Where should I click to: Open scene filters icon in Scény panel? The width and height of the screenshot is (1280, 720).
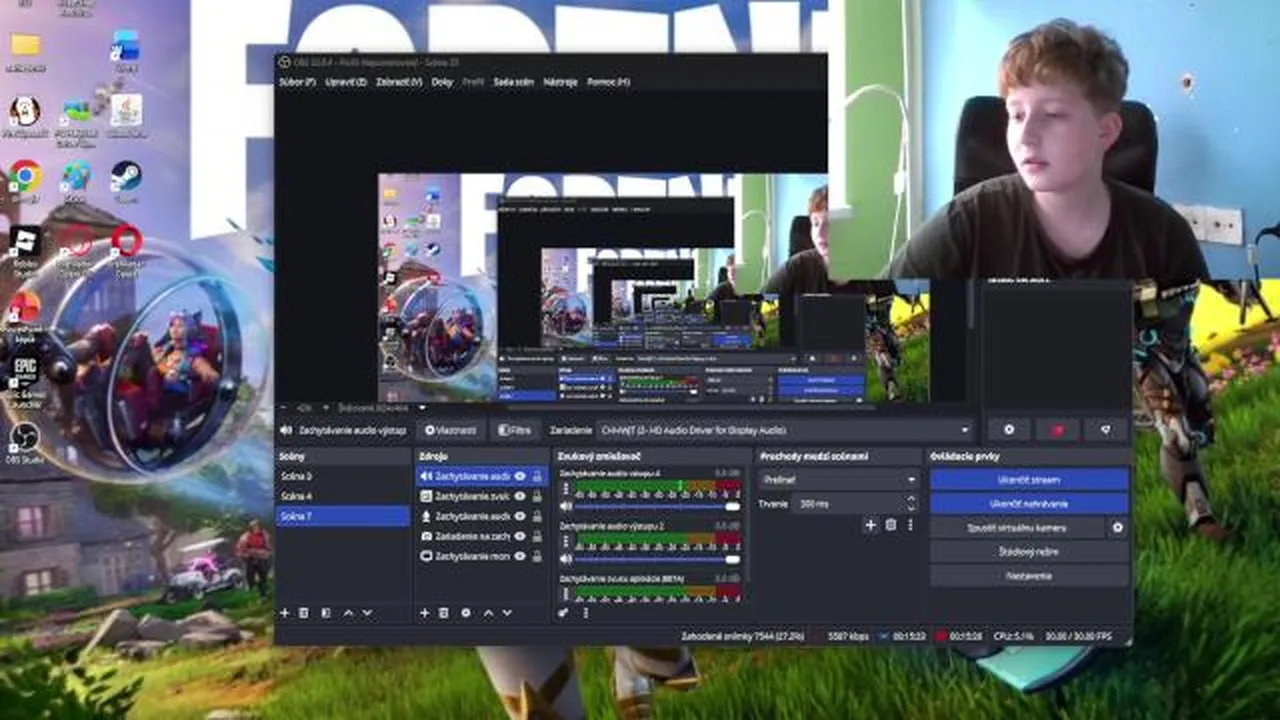point(326,612)
